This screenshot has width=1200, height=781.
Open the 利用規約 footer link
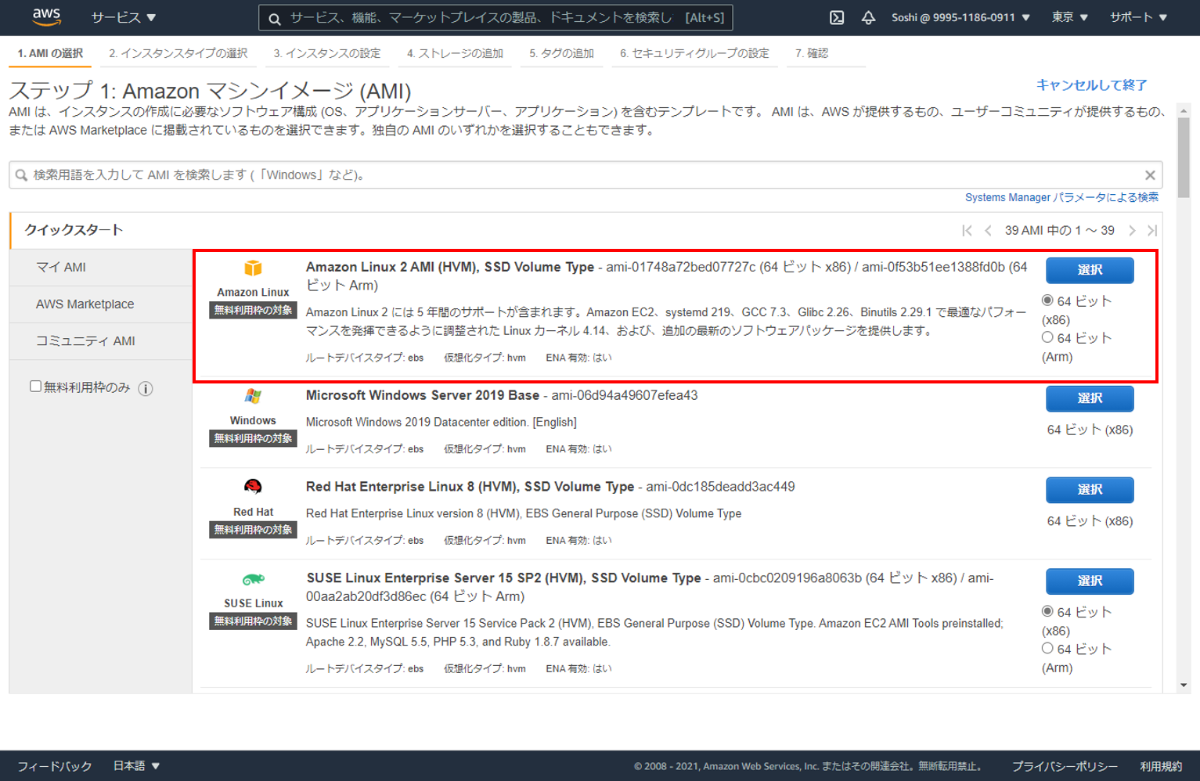point(1161,766)
